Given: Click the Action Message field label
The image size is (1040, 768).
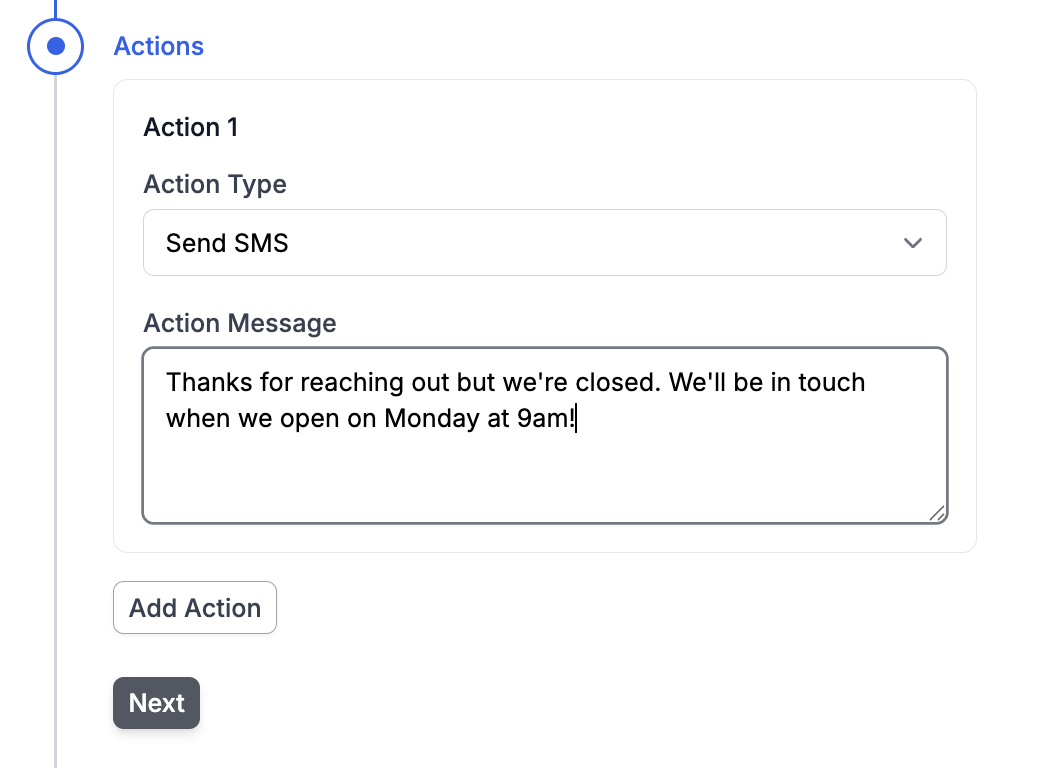Looking at the screenshot, I should 240,323.
